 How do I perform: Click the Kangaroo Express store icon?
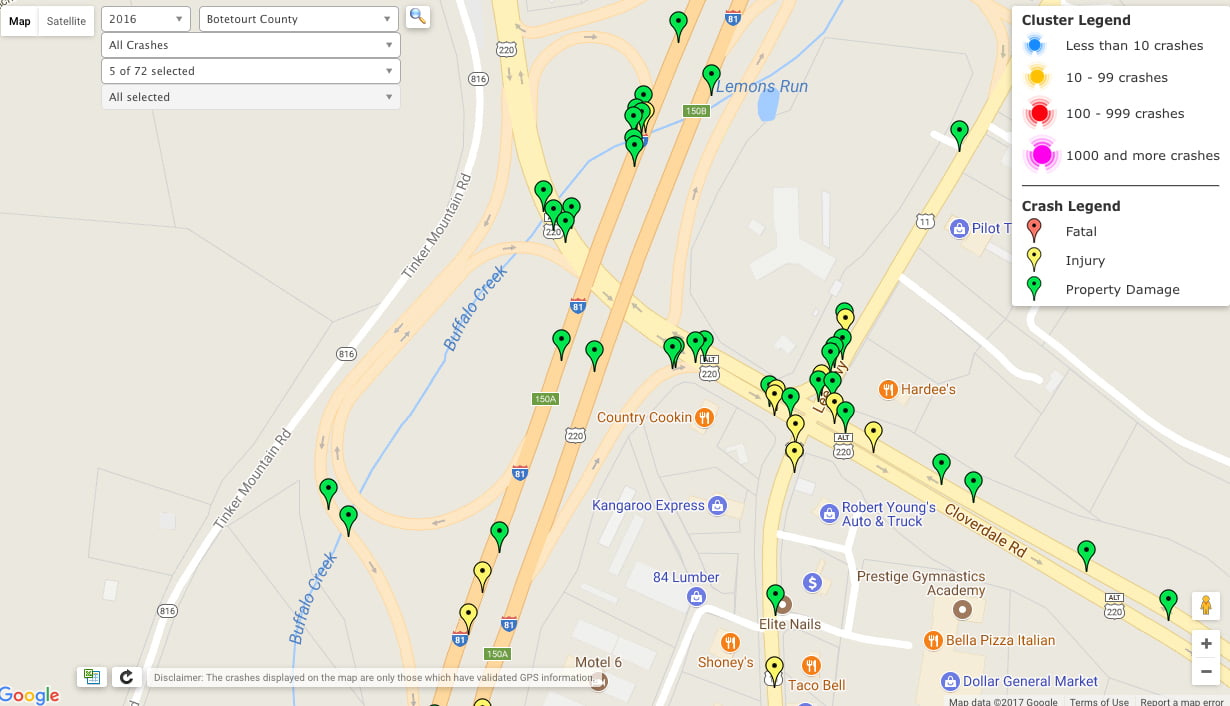tap(718, 506)
